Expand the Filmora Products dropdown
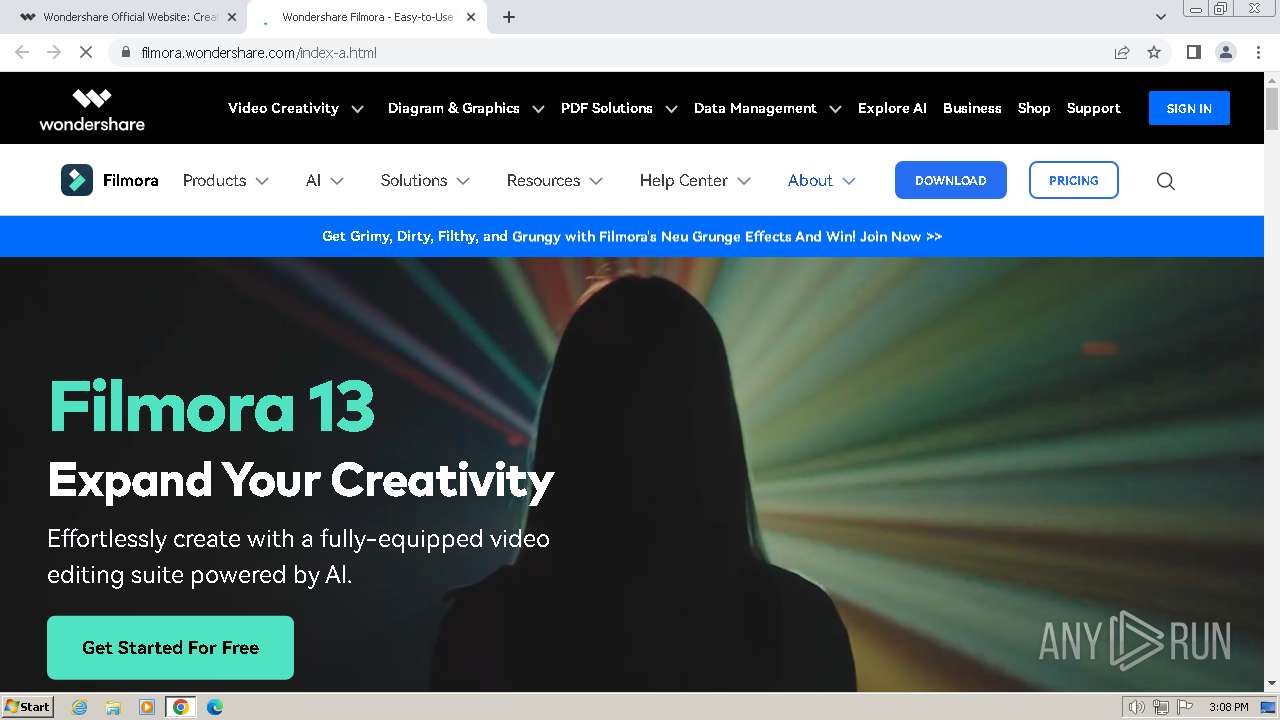Viewport: 1280px width, 720px height. (x=225, y=181)
